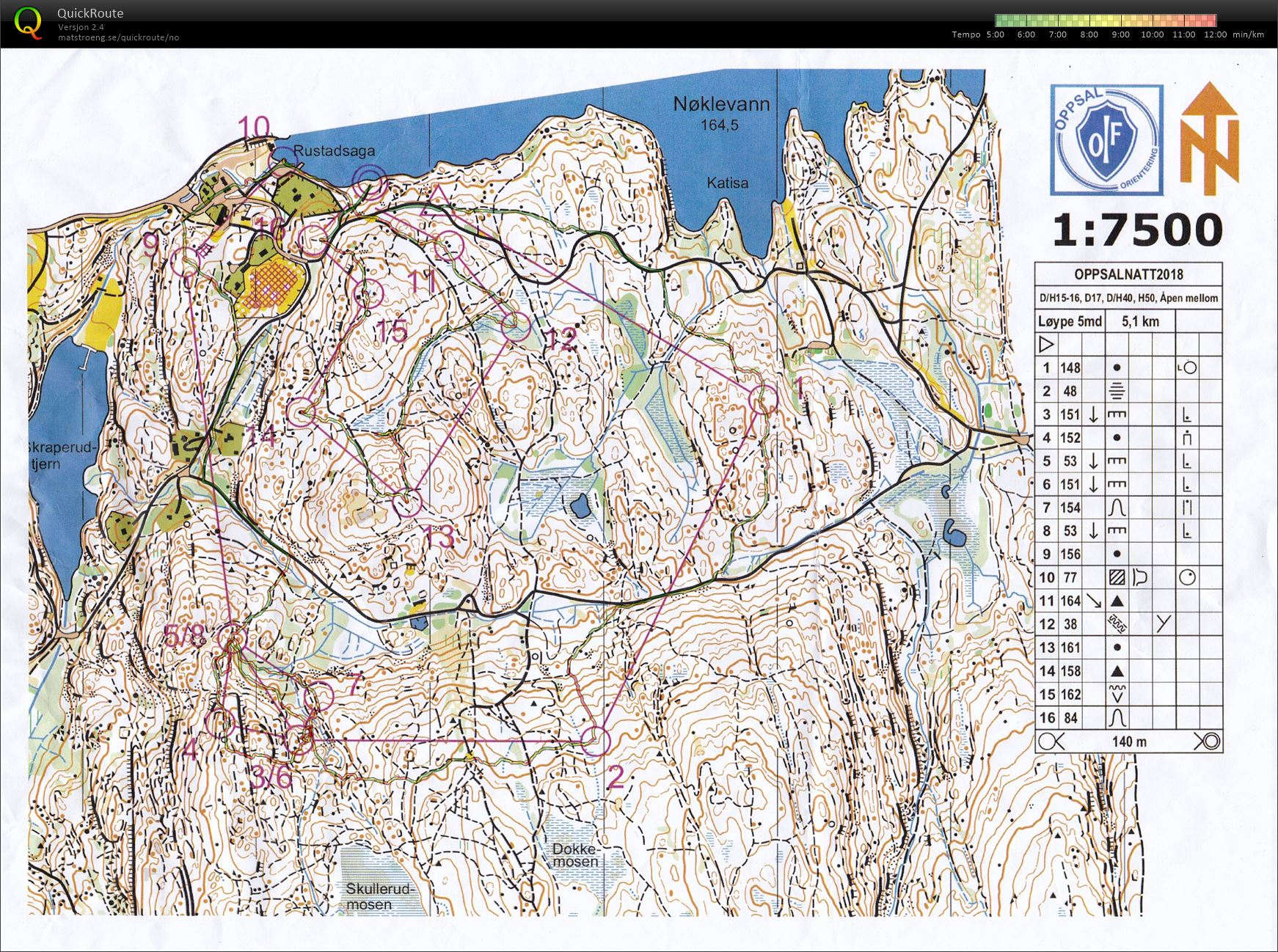Click the '1:7500' map scale text
This screenshot has width=1278, height=952.
[1137, 230]
